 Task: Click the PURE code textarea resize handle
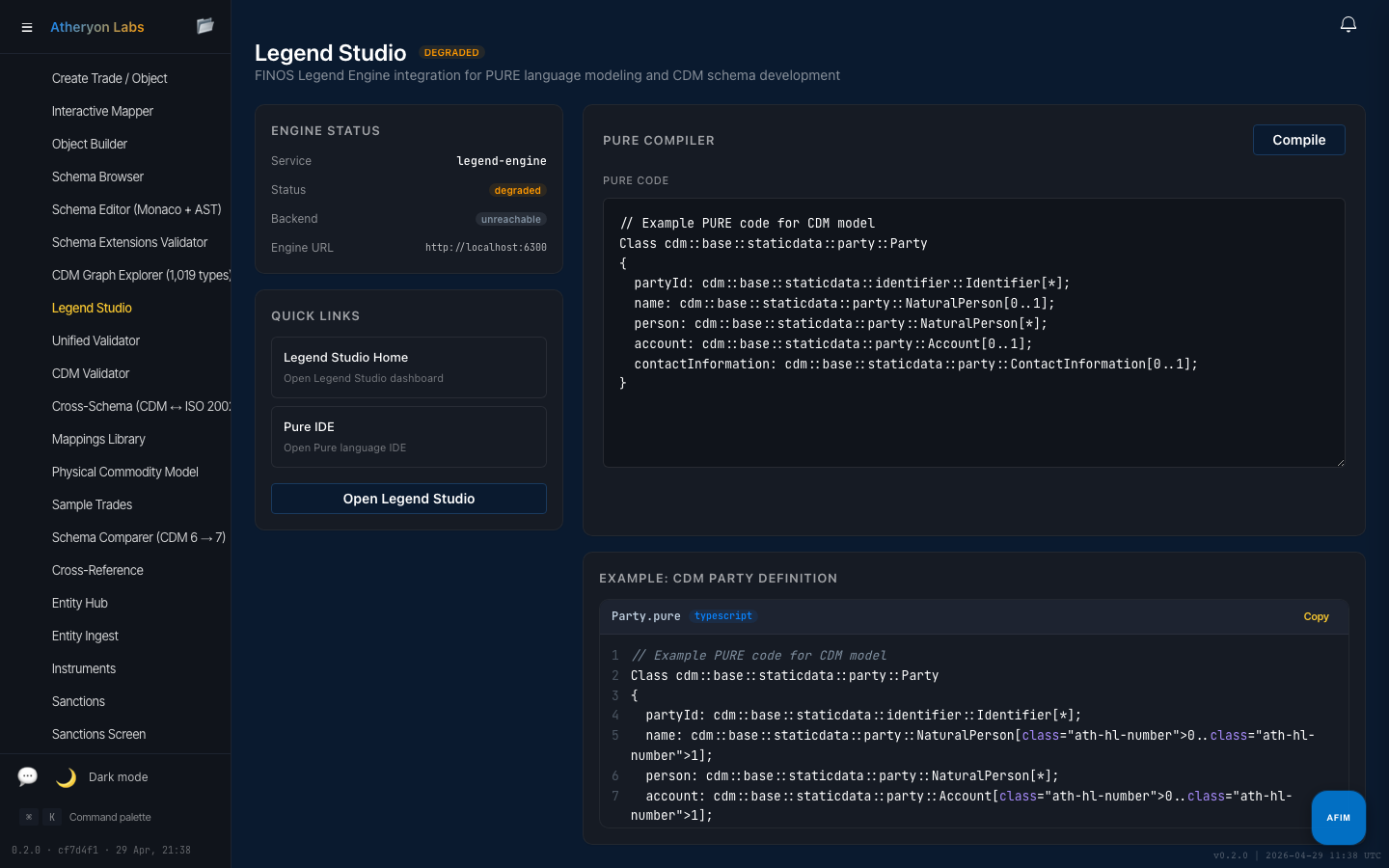[1340, 462]
